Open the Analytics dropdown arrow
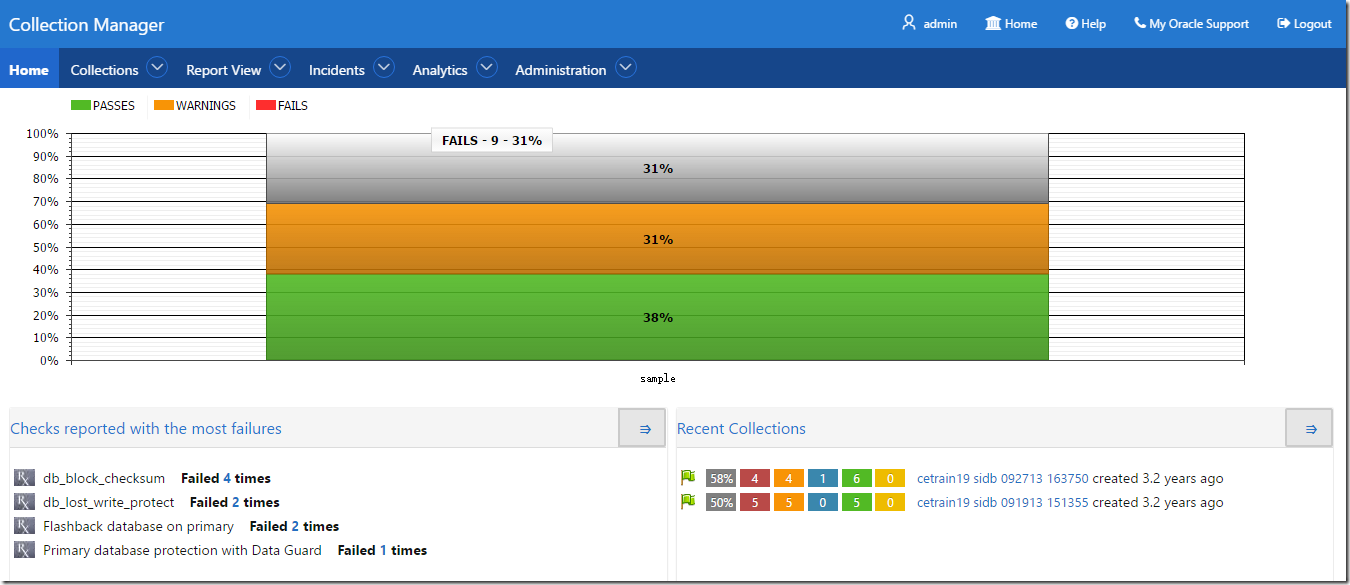The width and height of the screenshot is (1350, 585). 487,68
